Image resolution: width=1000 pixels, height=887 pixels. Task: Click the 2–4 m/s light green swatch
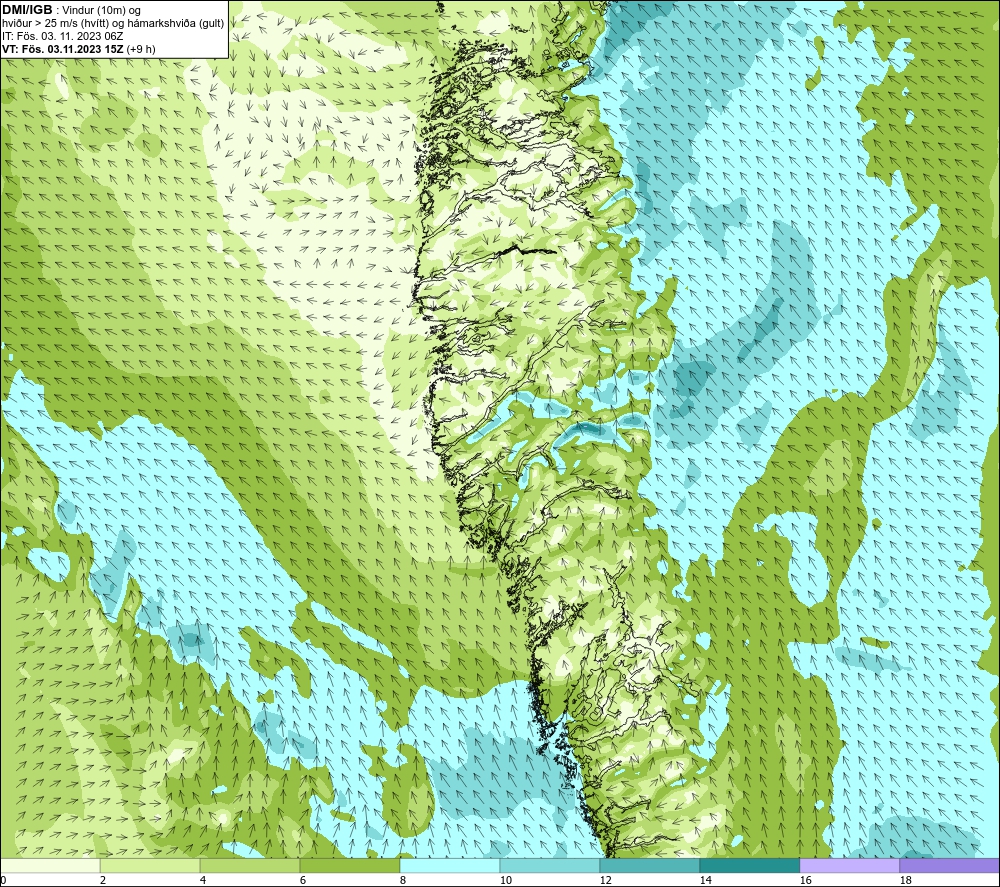tap(150, 865)
